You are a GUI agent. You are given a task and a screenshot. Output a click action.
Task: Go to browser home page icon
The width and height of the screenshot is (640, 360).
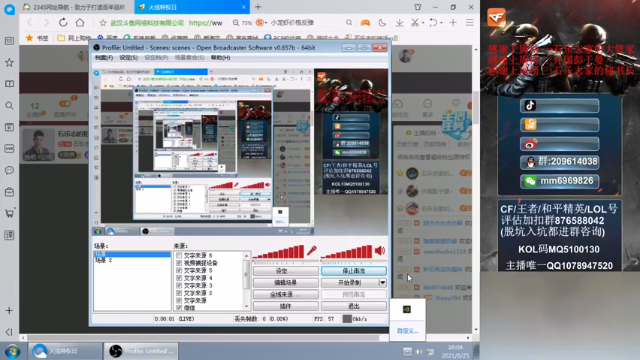click(80, 22)
